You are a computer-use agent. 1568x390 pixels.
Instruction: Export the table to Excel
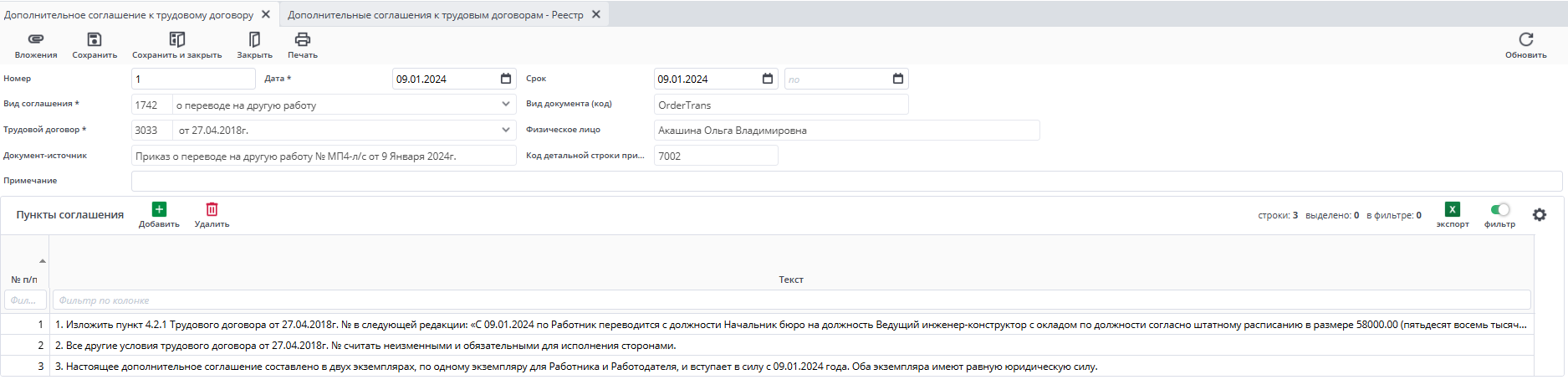click(x=1453, y=210)
